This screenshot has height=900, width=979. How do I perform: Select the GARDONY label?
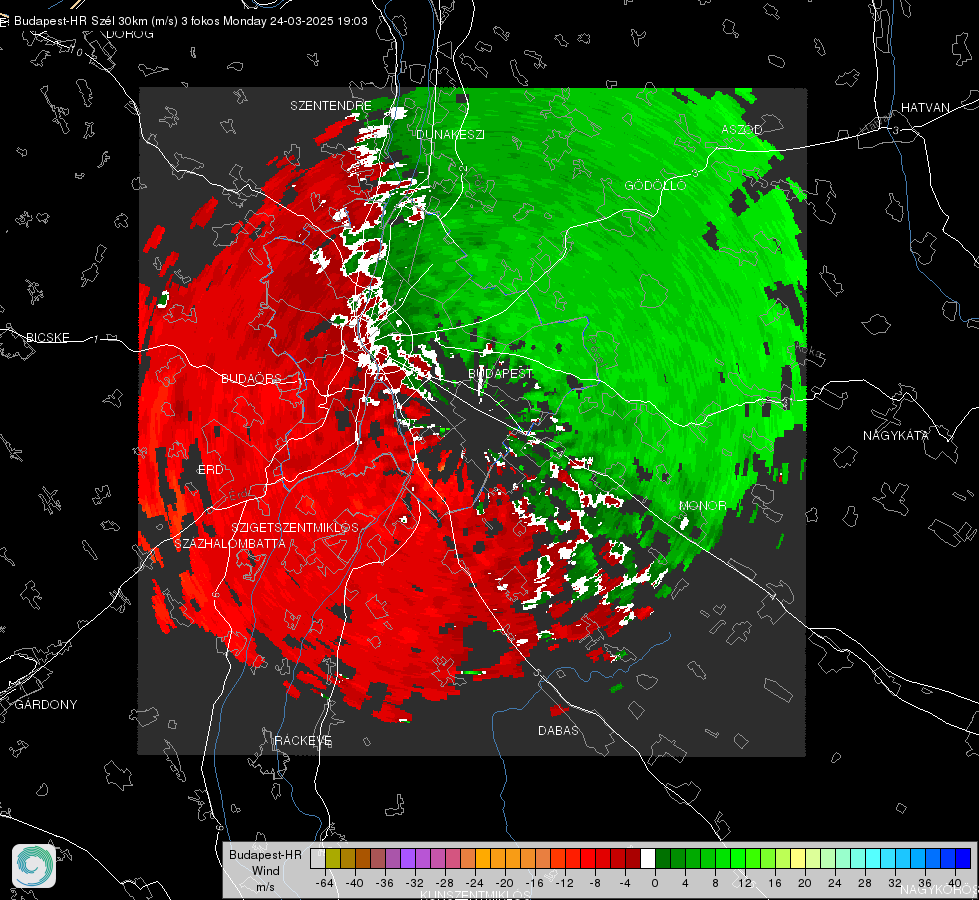click(46, 705)
